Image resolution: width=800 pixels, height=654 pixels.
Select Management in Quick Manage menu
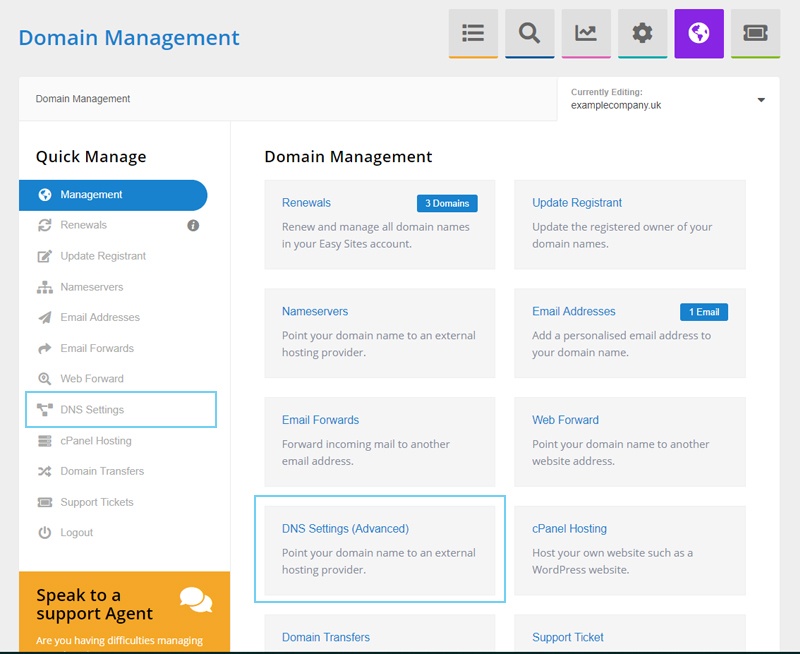(113, 195)
